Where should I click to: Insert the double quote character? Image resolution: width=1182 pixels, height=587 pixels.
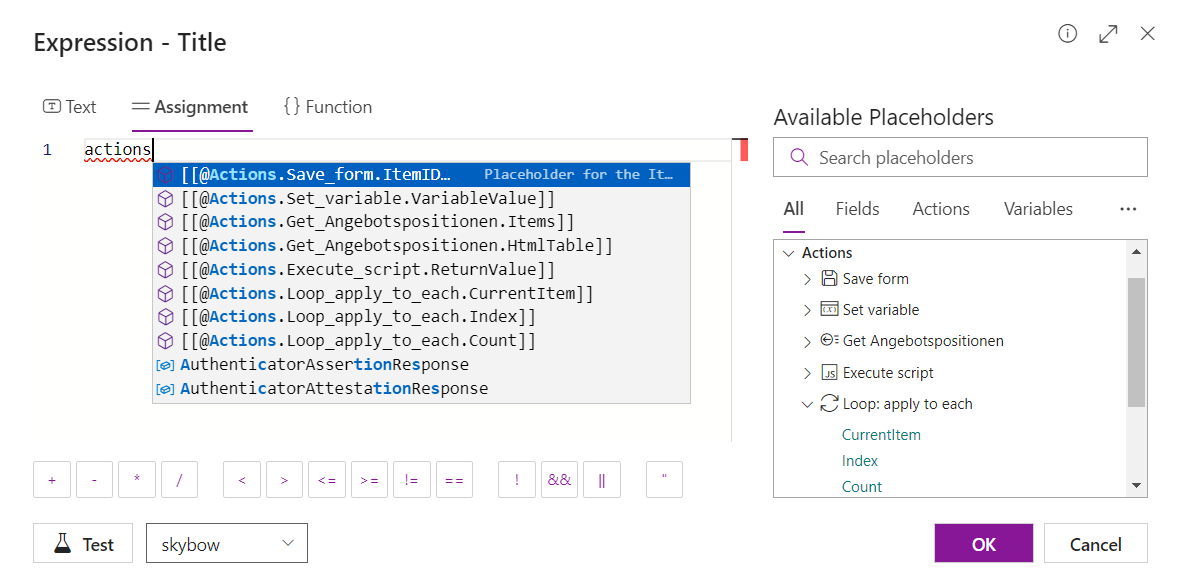(x=664, y=480)
